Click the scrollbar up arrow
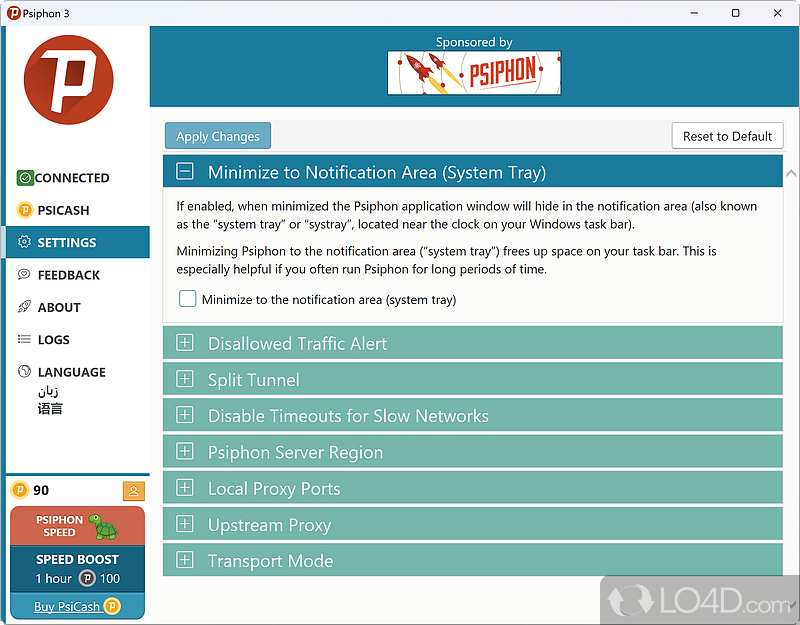The width and height of the screenshot is (800, 625). click(x=791, y=173)
